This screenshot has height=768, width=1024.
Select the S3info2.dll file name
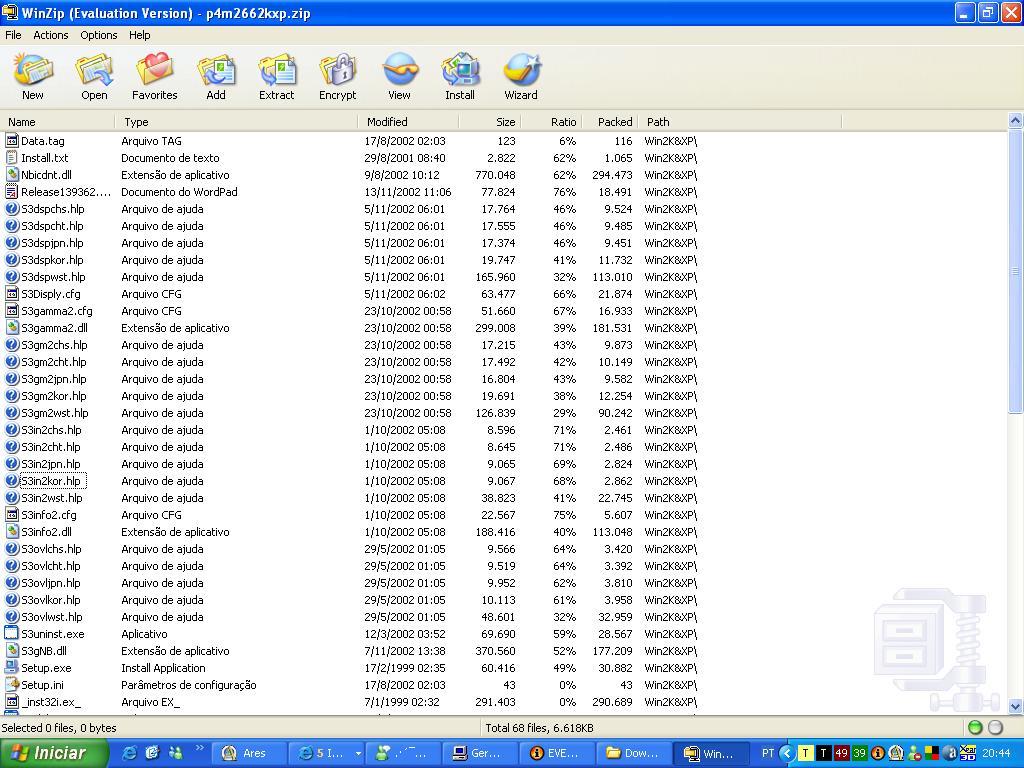tap(46, 532)
